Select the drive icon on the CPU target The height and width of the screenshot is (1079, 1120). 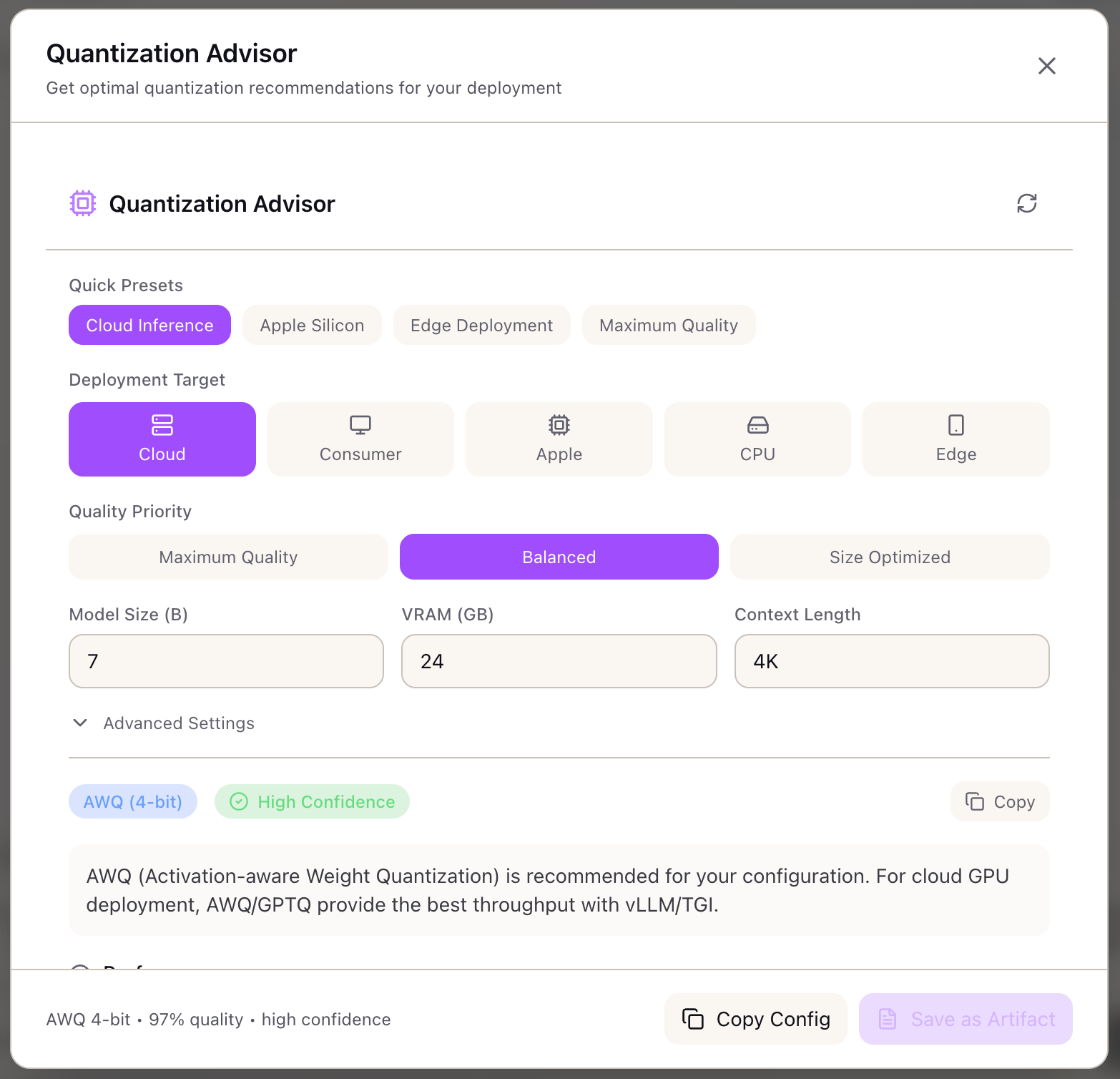757,424
